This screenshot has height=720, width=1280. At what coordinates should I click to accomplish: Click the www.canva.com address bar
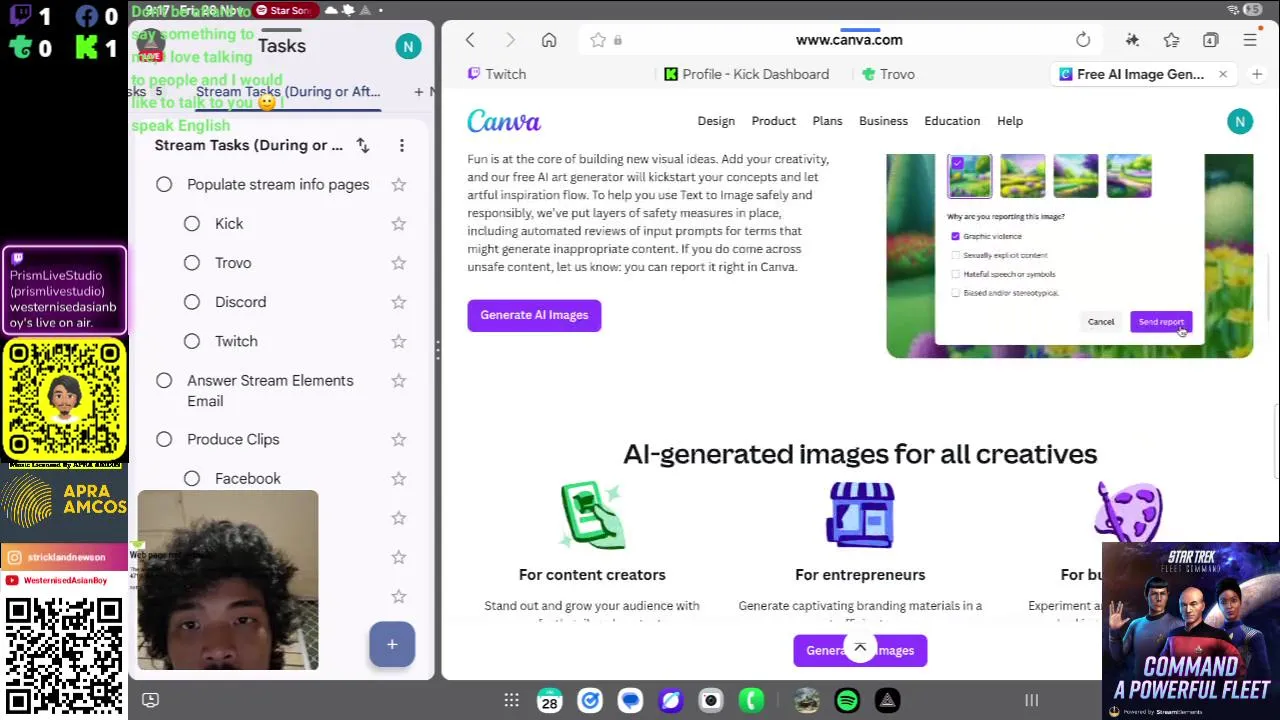849,40
